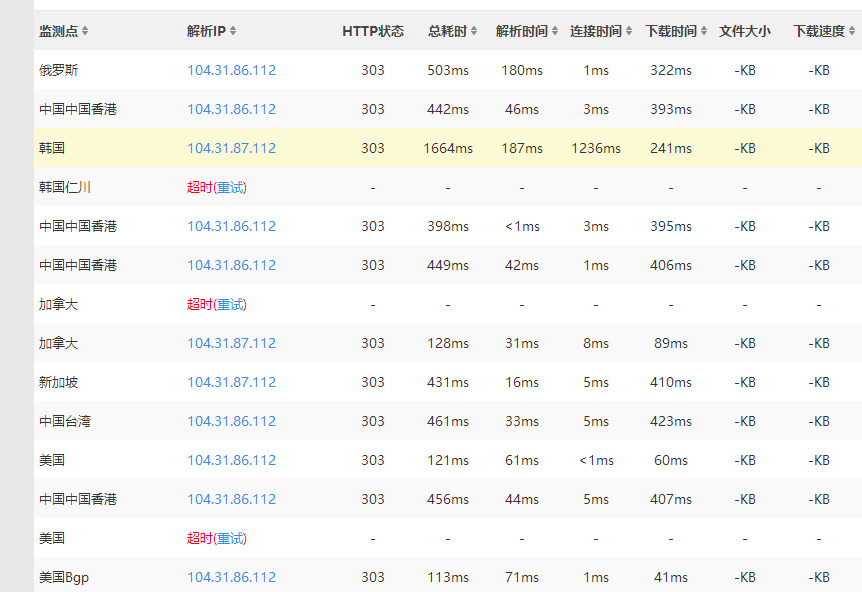The image size is (862, 592).
Task: Sort by 监测点 column sort icon
Action: [85, 31]
